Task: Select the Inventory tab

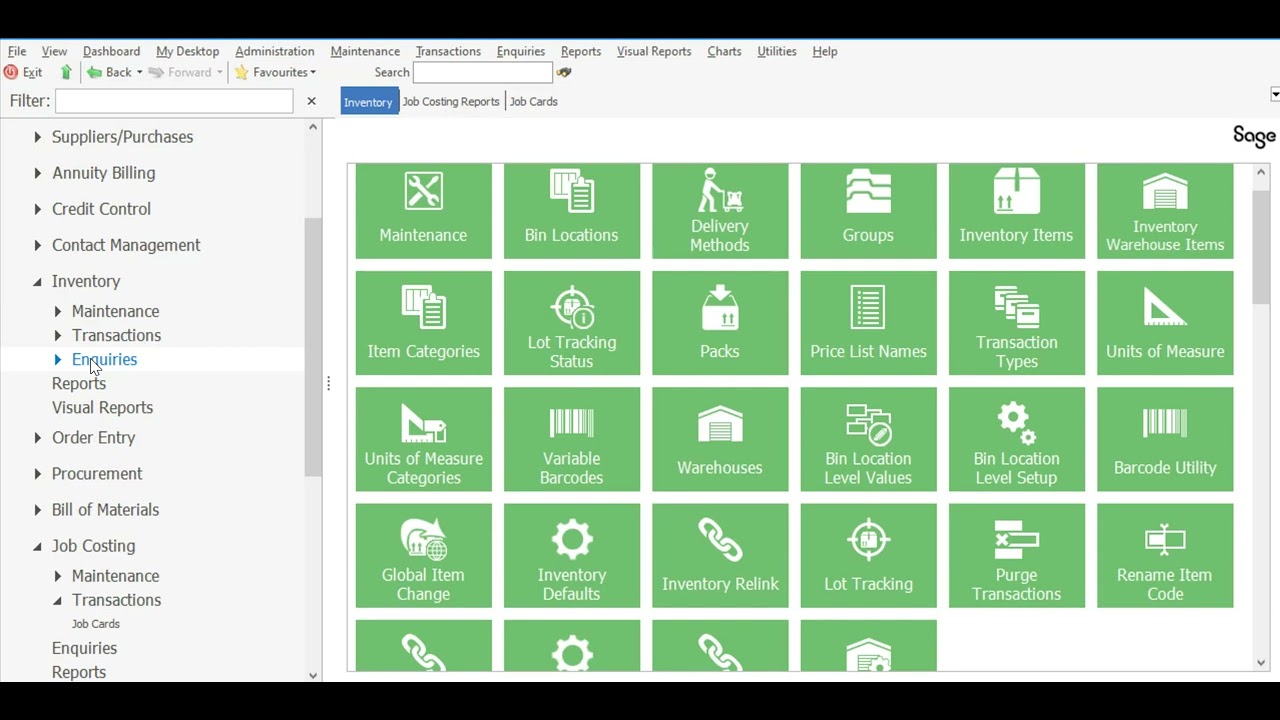Action: click(368, 102)
